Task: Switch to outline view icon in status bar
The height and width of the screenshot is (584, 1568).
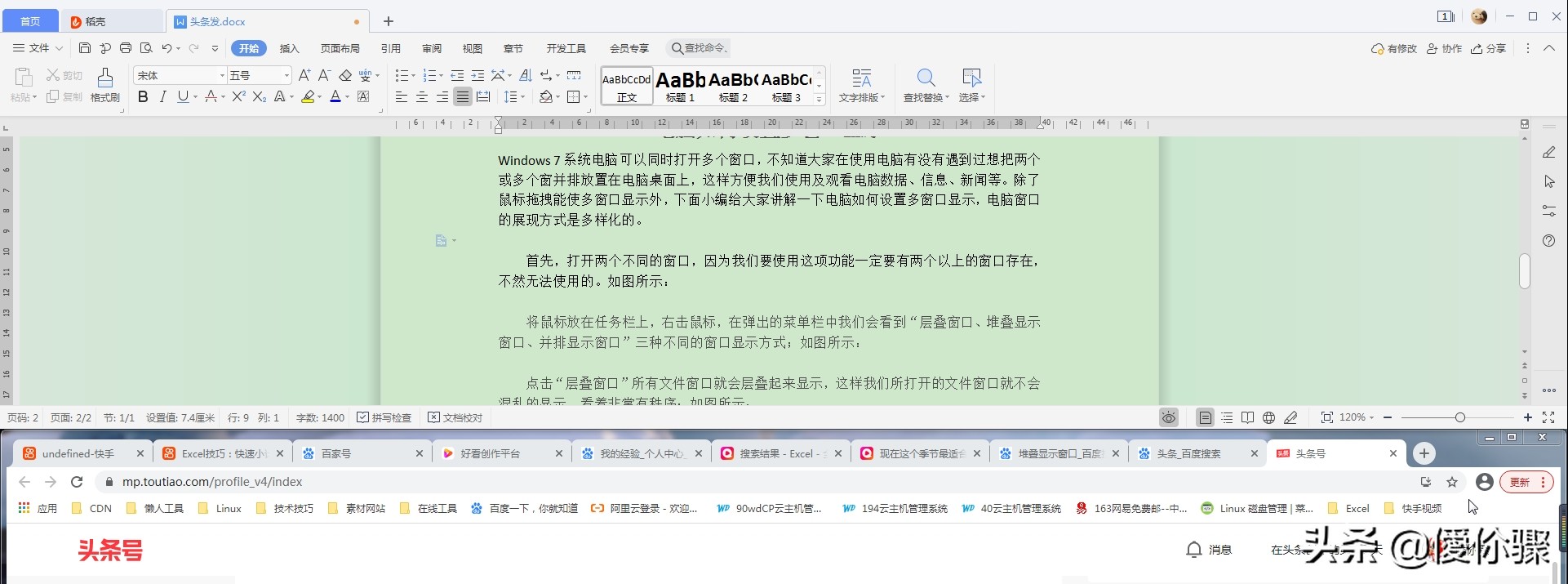Action: pos(1227,417)
